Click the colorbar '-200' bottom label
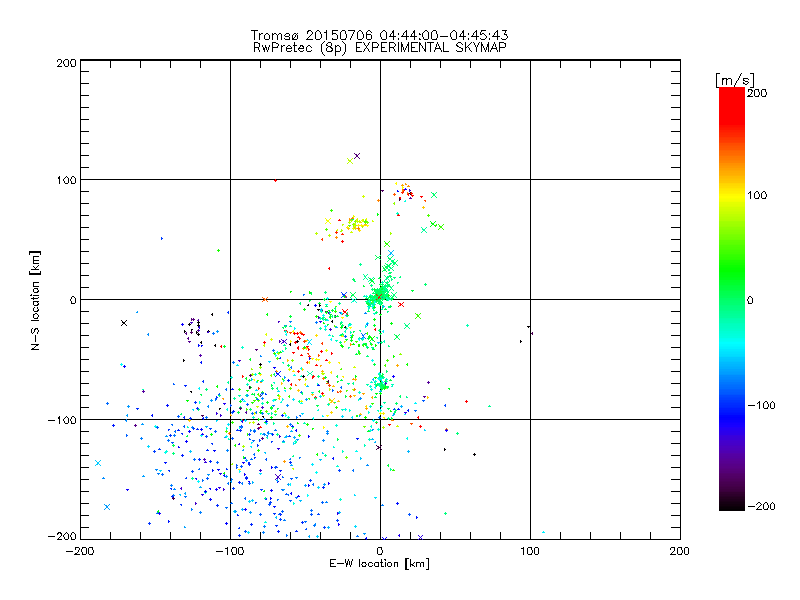Image resolution: width=800 pixels, height=600 pixels. click(761, 506)
